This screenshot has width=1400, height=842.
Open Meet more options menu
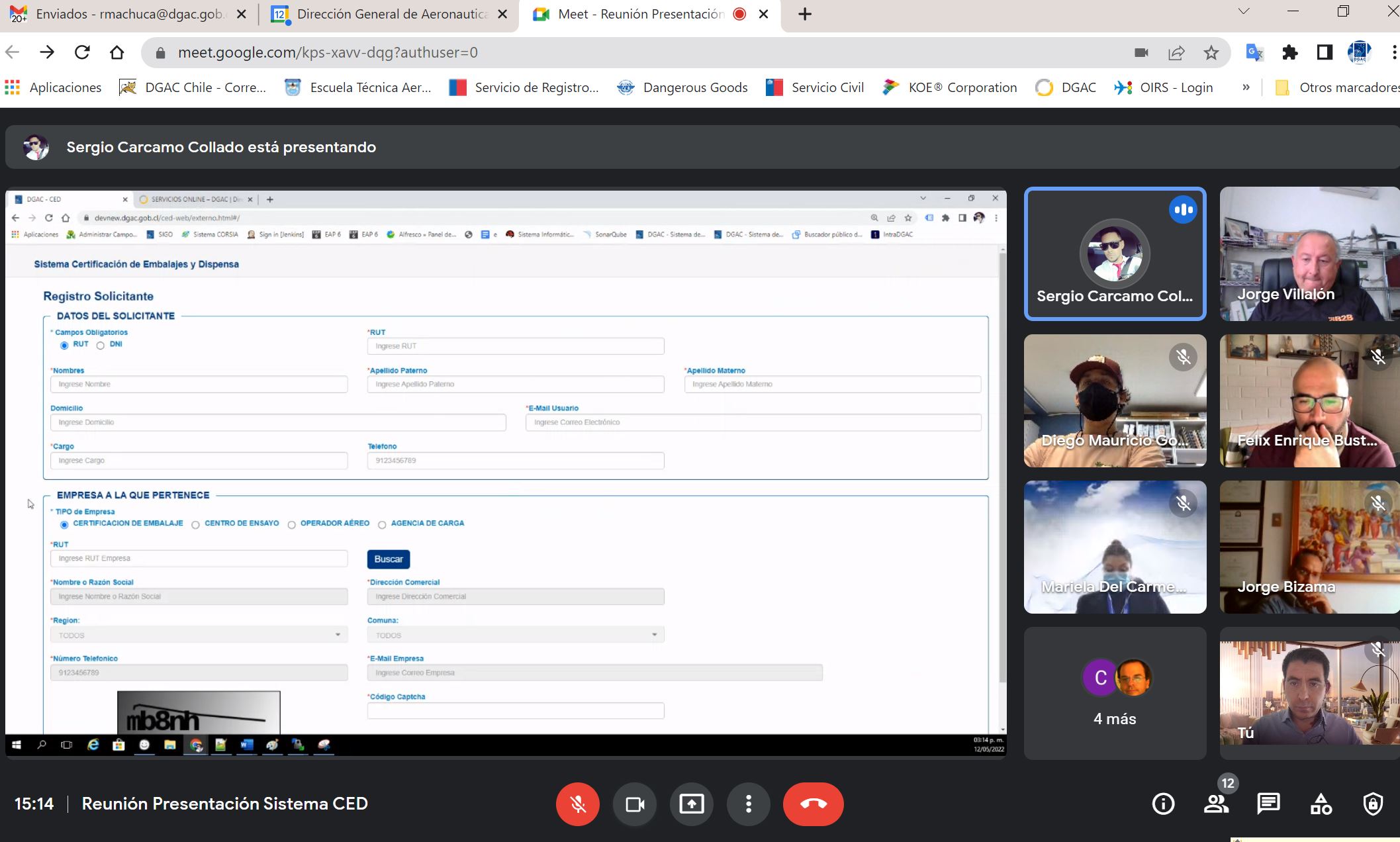(x=749, y=804)
